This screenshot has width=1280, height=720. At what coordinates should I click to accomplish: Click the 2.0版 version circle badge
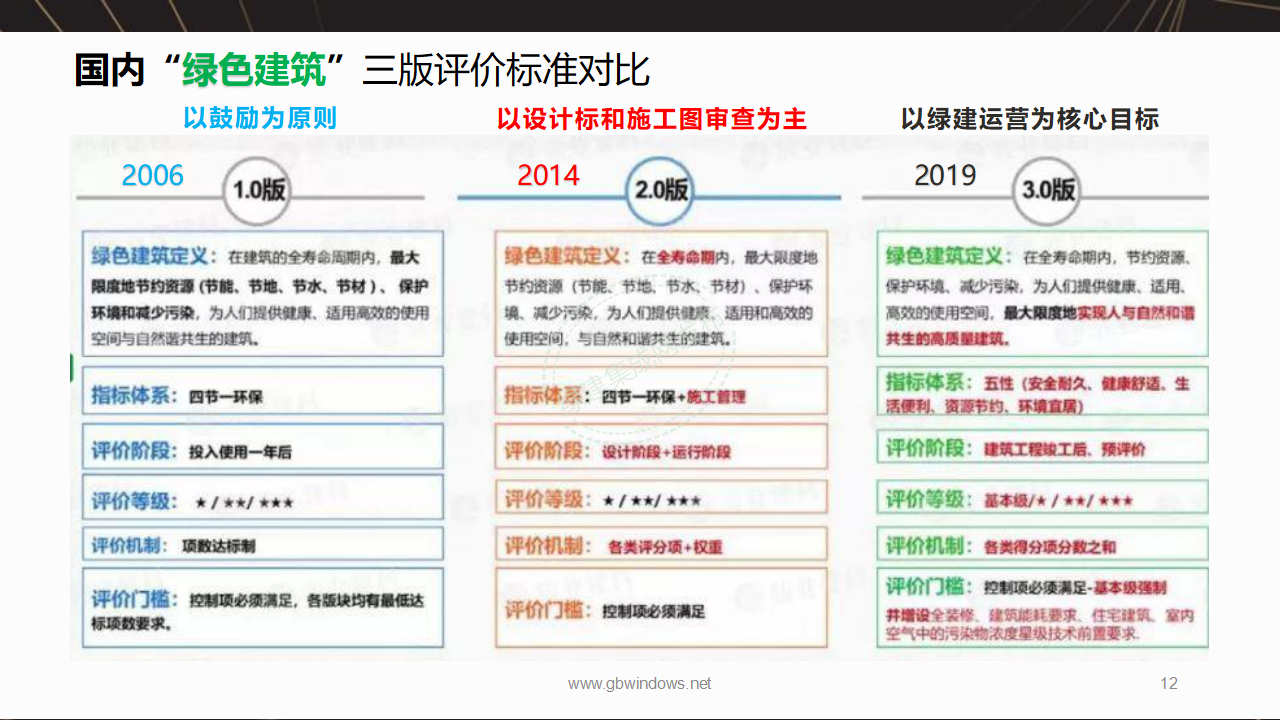(x=660, y=190)
